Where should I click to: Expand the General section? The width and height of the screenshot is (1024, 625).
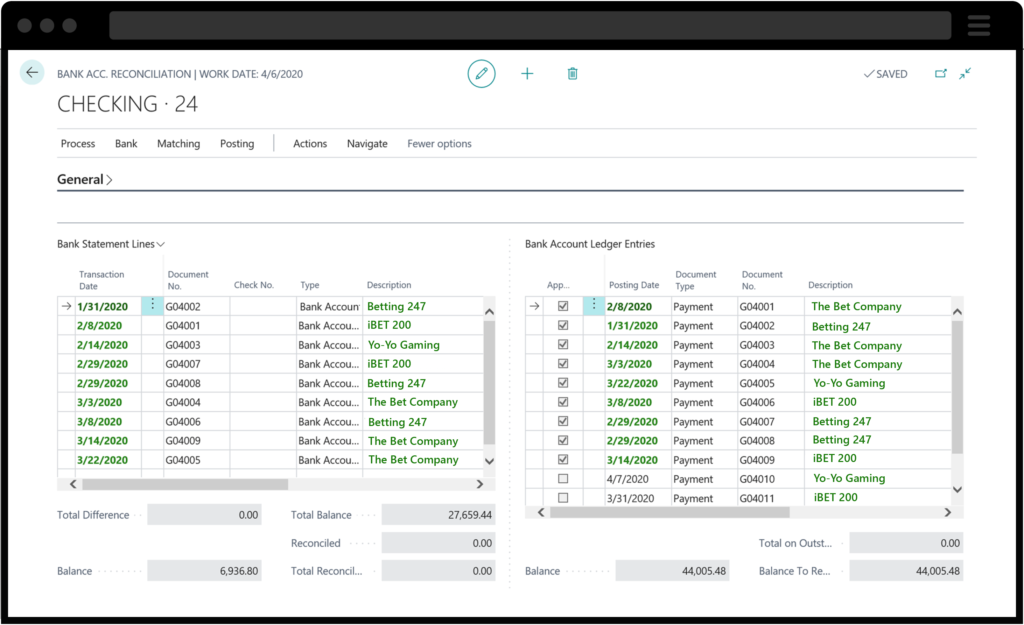[x=85, y=180]
